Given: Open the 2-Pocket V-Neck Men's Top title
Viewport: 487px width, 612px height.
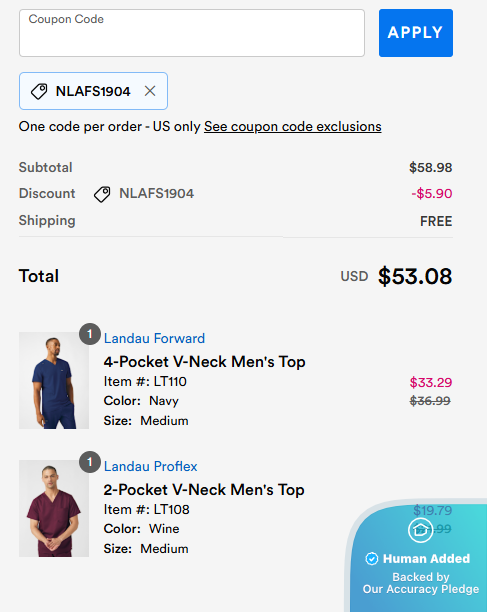Looking at the screenshot, I should 204,490.
